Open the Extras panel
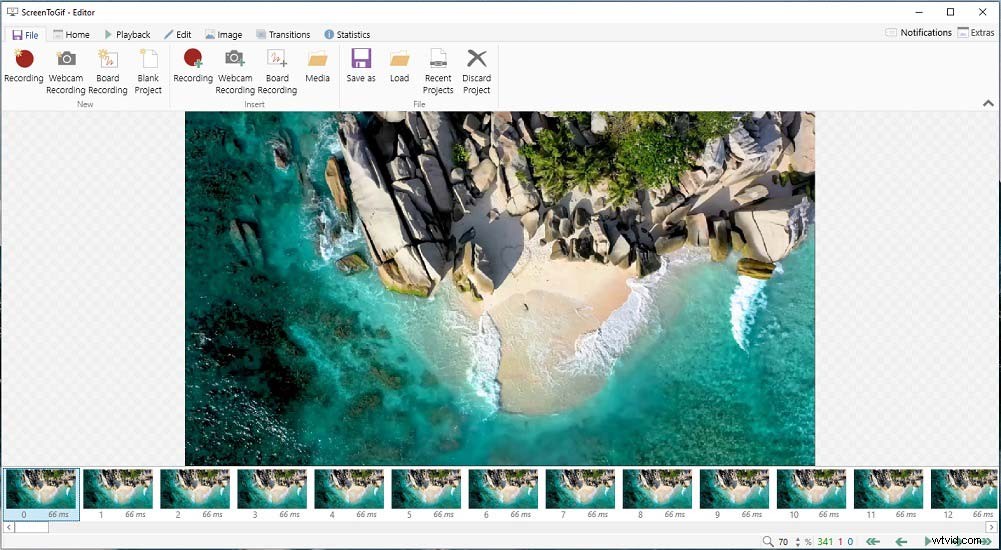1001x550 pixels. pos(975,33)
